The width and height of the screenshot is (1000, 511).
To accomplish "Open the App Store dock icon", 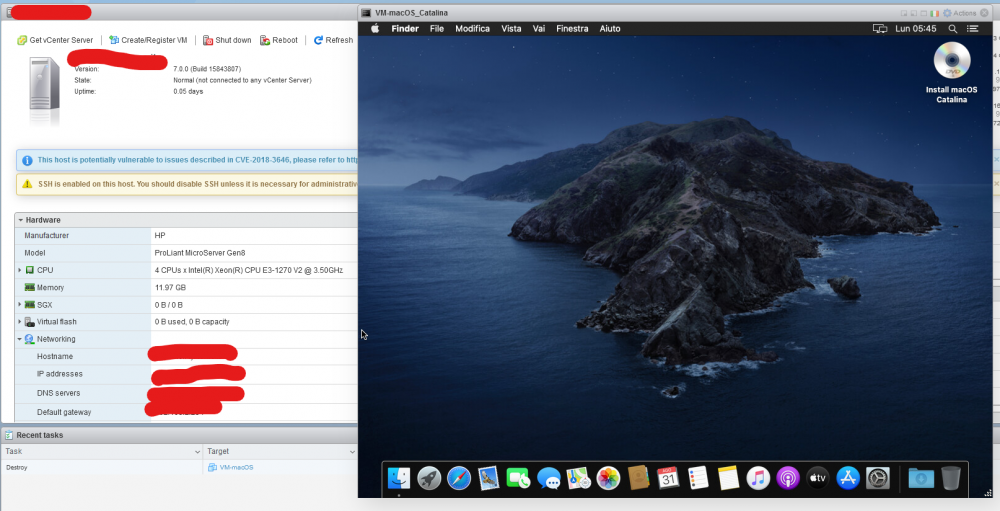I will [848, 478].
